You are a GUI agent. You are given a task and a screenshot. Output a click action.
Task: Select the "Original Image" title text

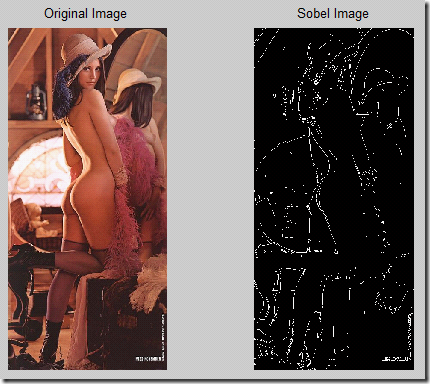(85, 14)
